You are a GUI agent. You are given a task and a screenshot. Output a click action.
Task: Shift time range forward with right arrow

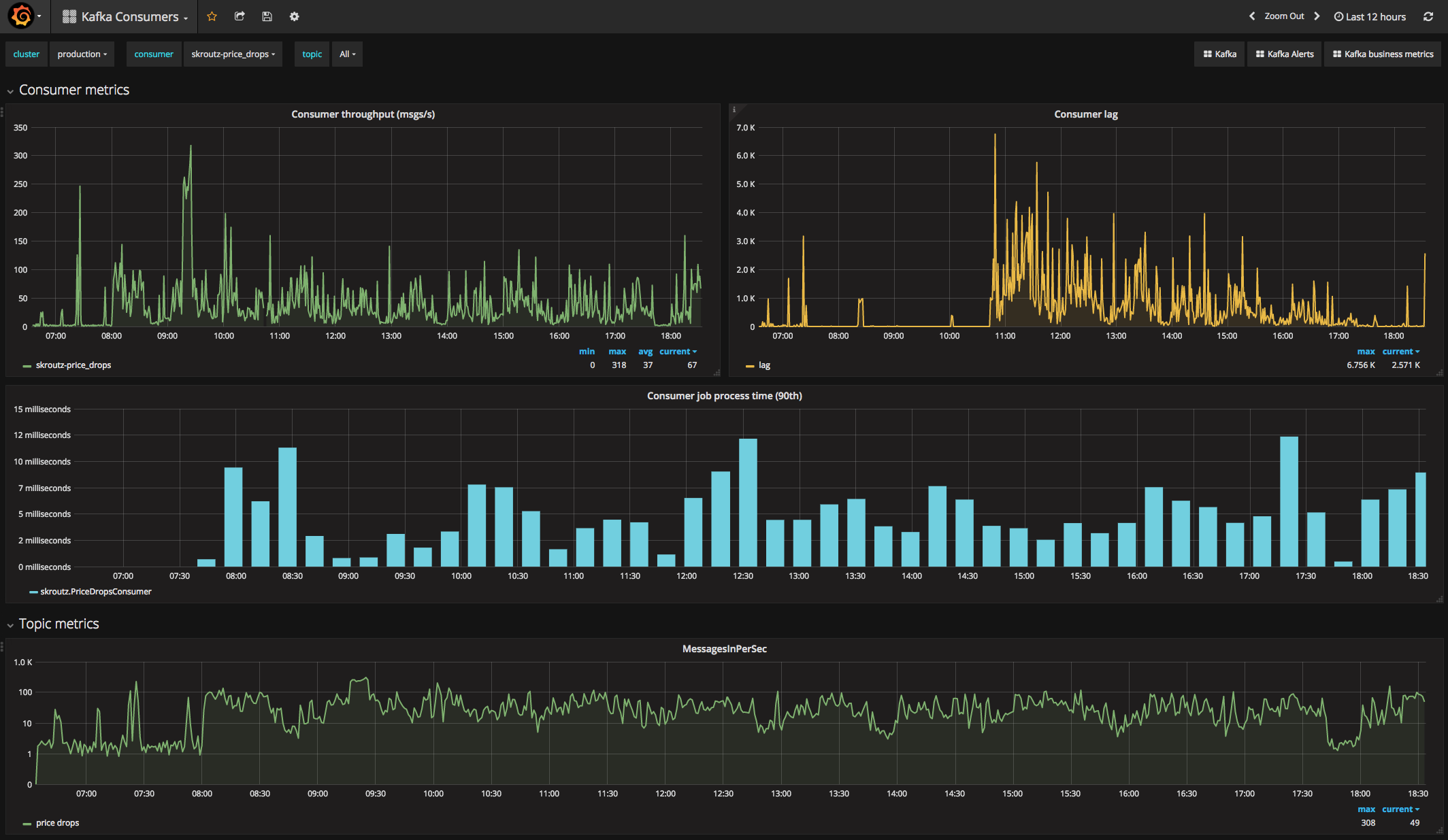pos(1317,16)
